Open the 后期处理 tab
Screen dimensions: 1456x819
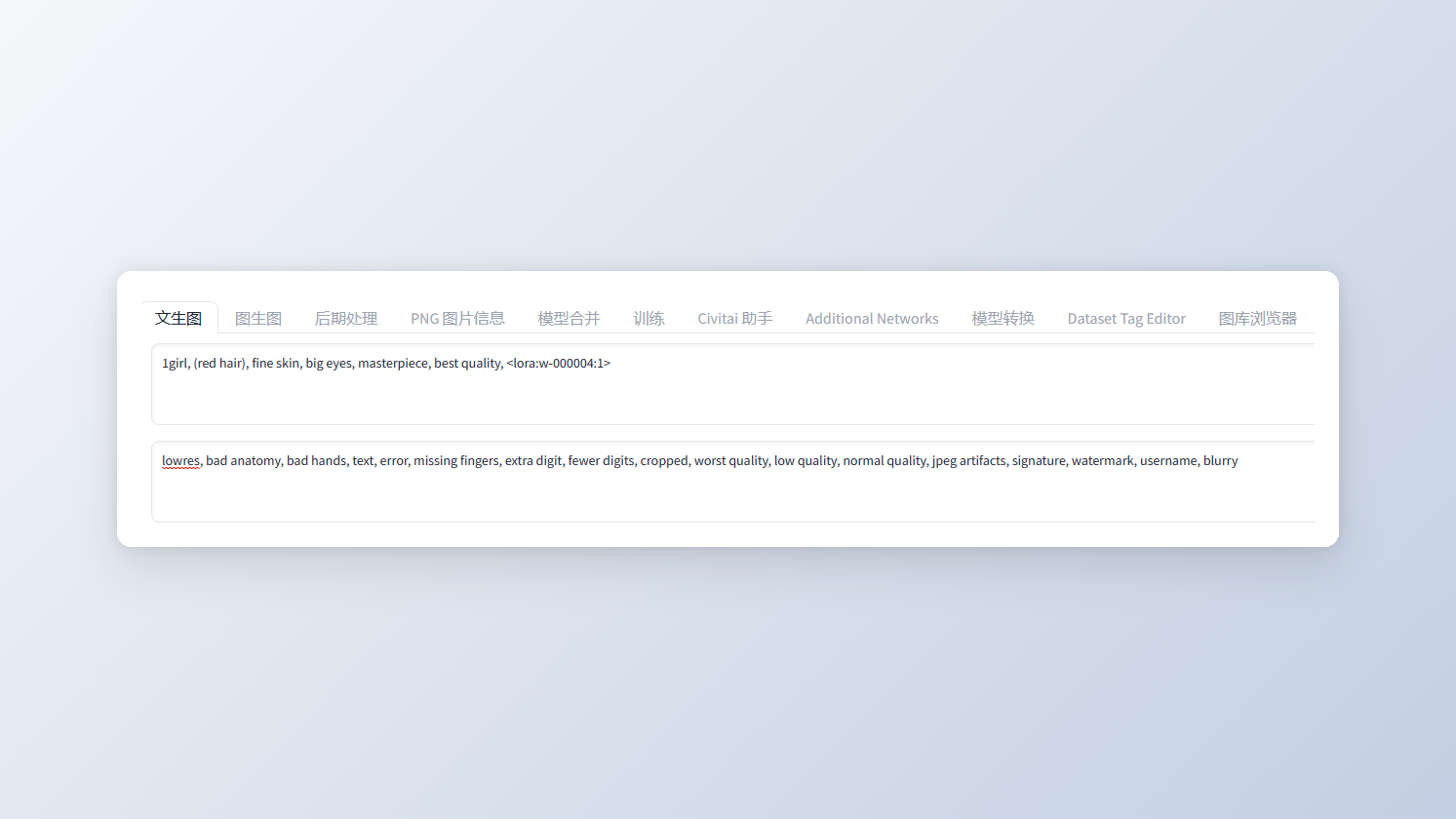(346, 318)
